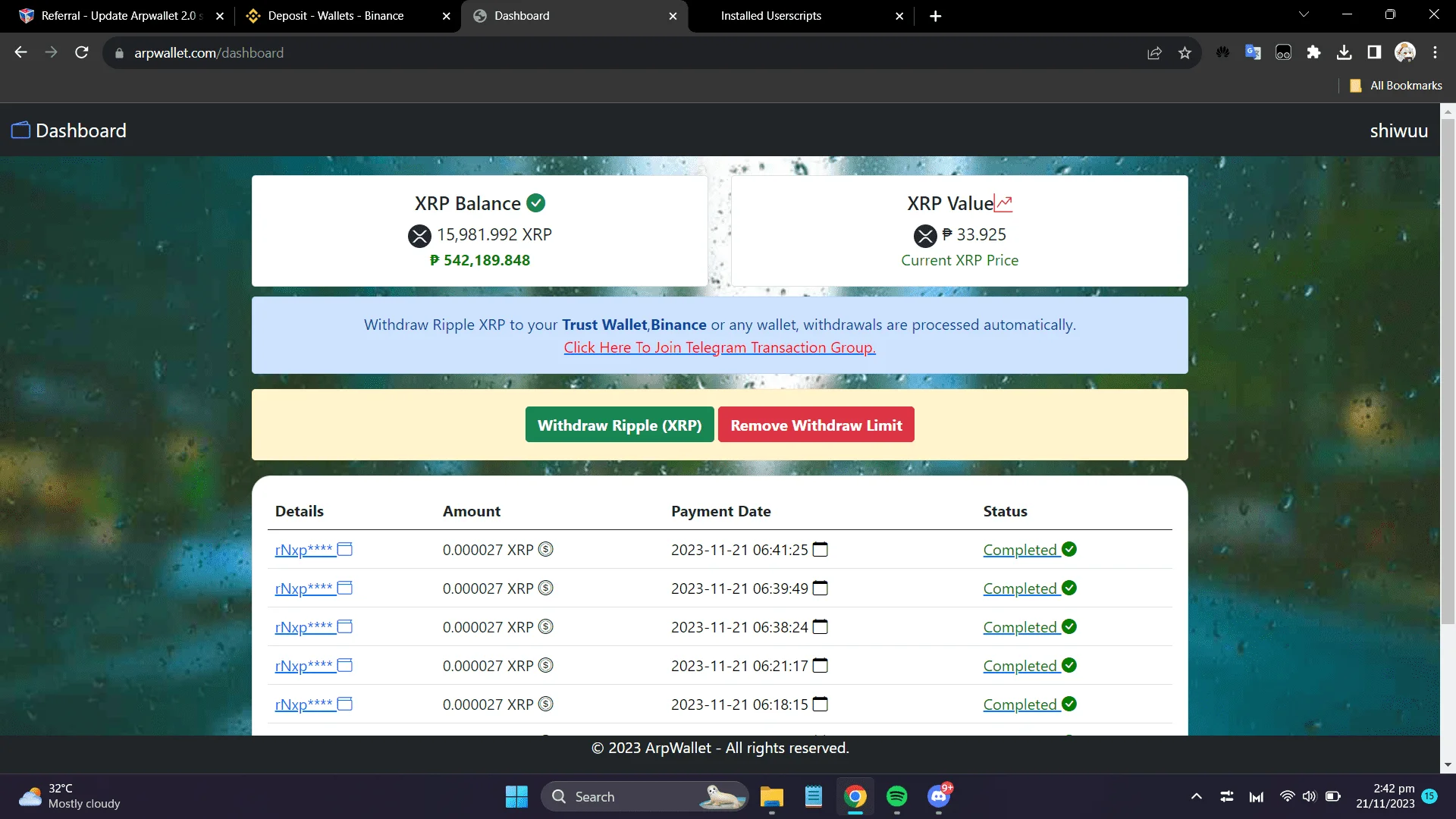Click the Windows Start button
Image resolution: width=1456 pixels, height=819 pixels.
pyautogui.click(x=516, y=796)
